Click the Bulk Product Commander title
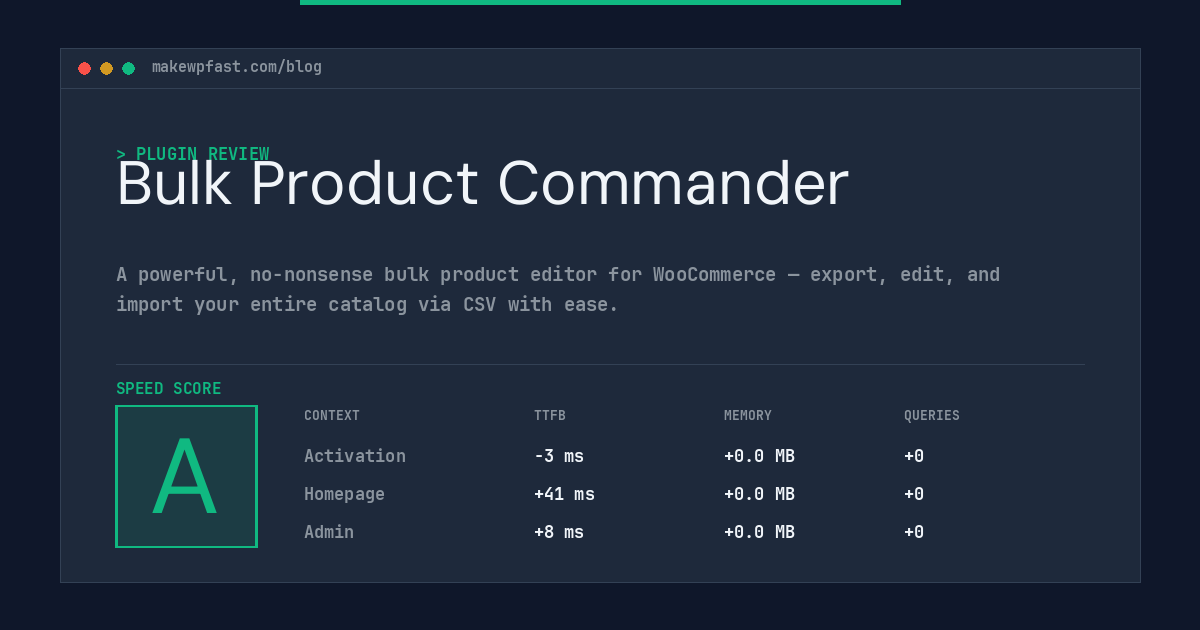This screenshot has width=1200, height=630. tap(482, 184)
